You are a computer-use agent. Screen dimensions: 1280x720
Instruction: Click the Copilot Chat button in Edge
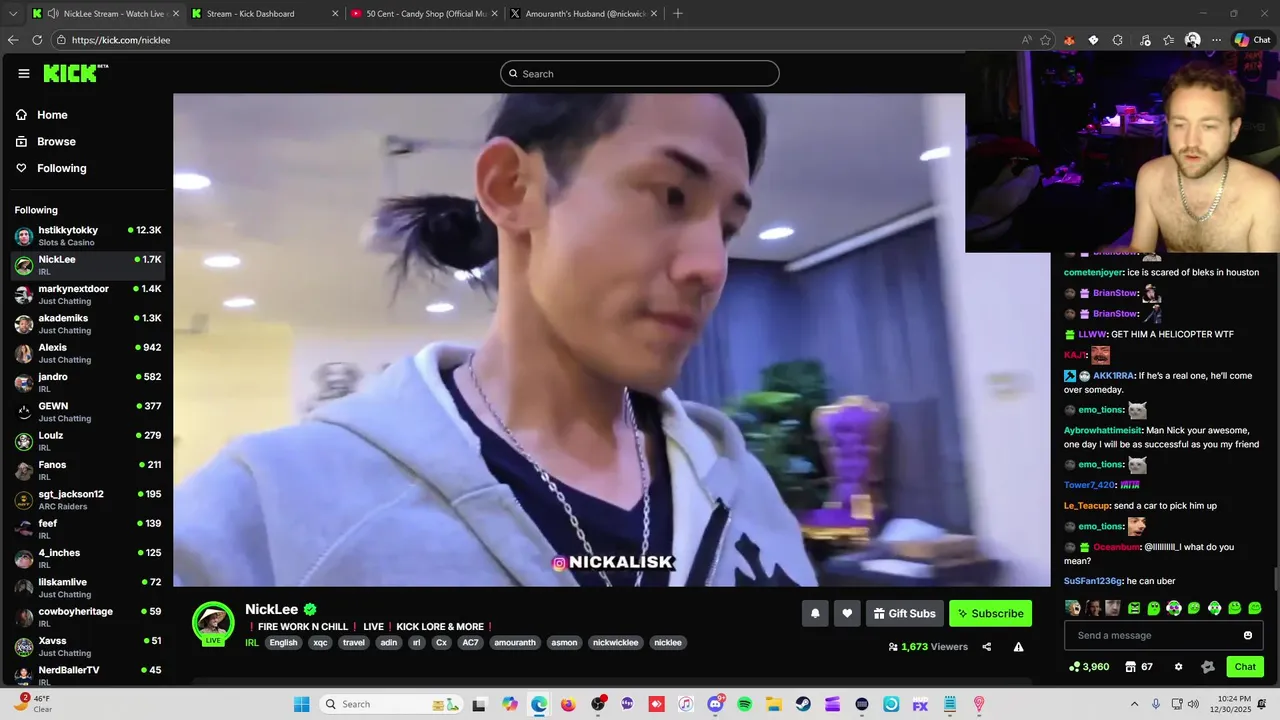click(1252, 40)
